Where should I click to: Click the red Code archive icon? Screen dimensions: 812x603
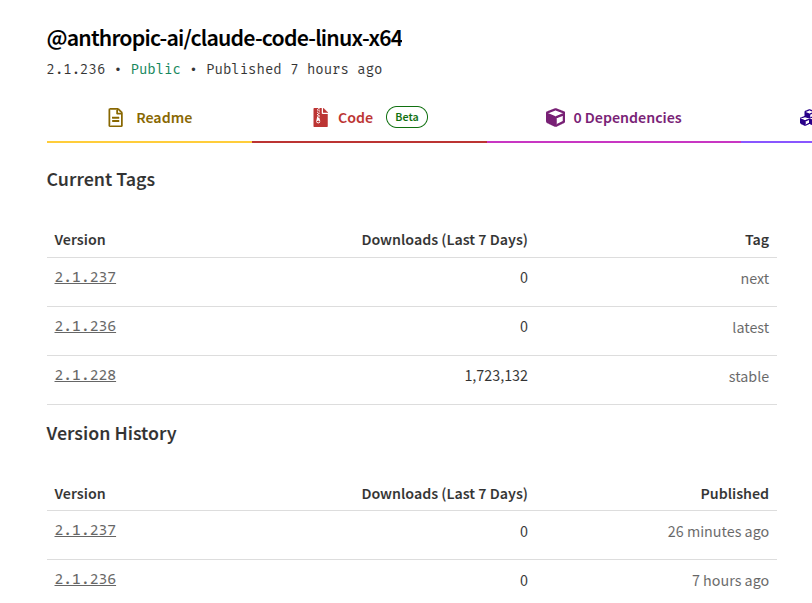click(x=321, y=118)
